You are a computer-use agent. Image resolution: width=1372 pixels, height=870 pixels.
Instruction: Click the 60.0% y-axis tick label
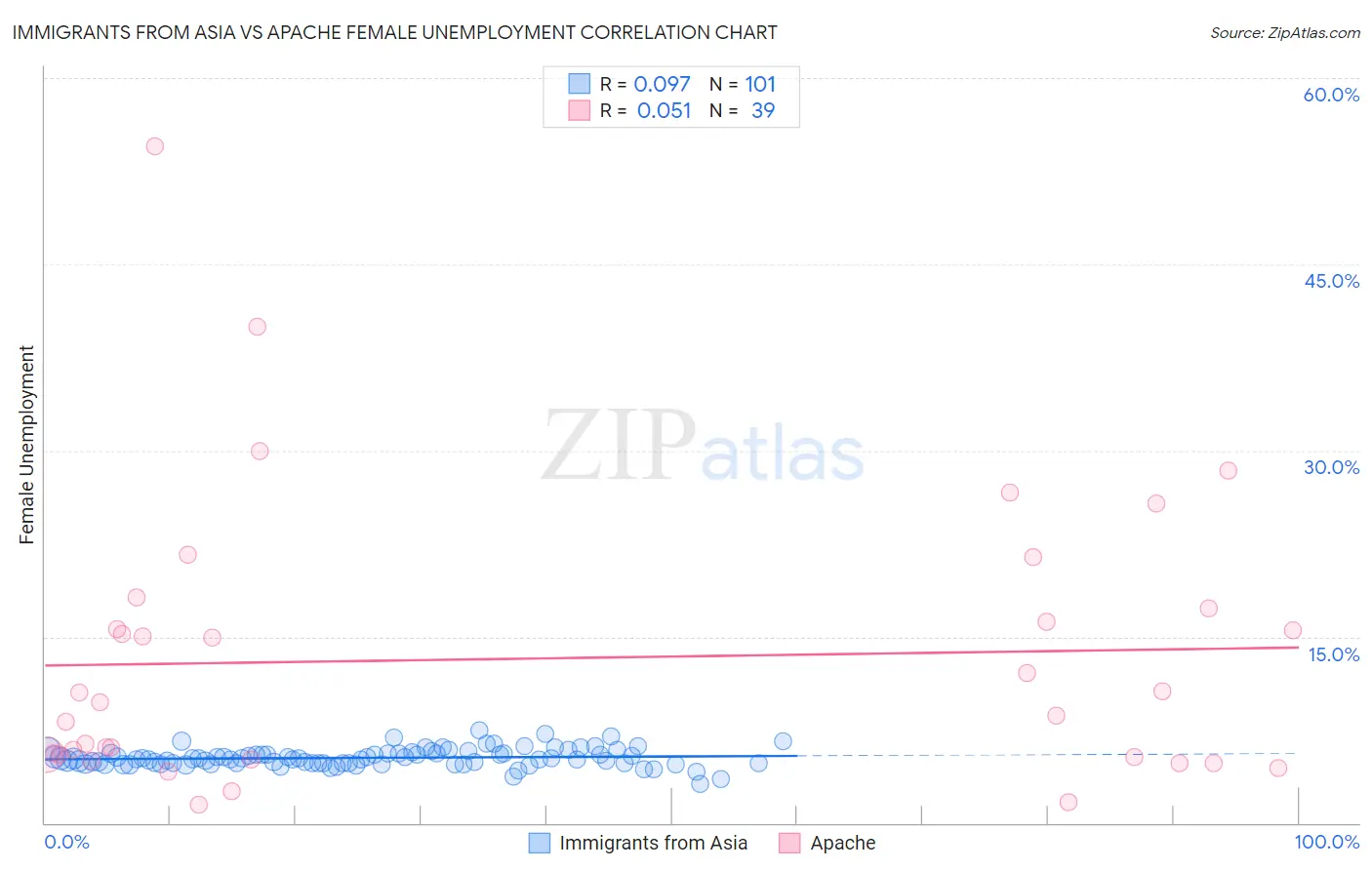coord(1331,95)
